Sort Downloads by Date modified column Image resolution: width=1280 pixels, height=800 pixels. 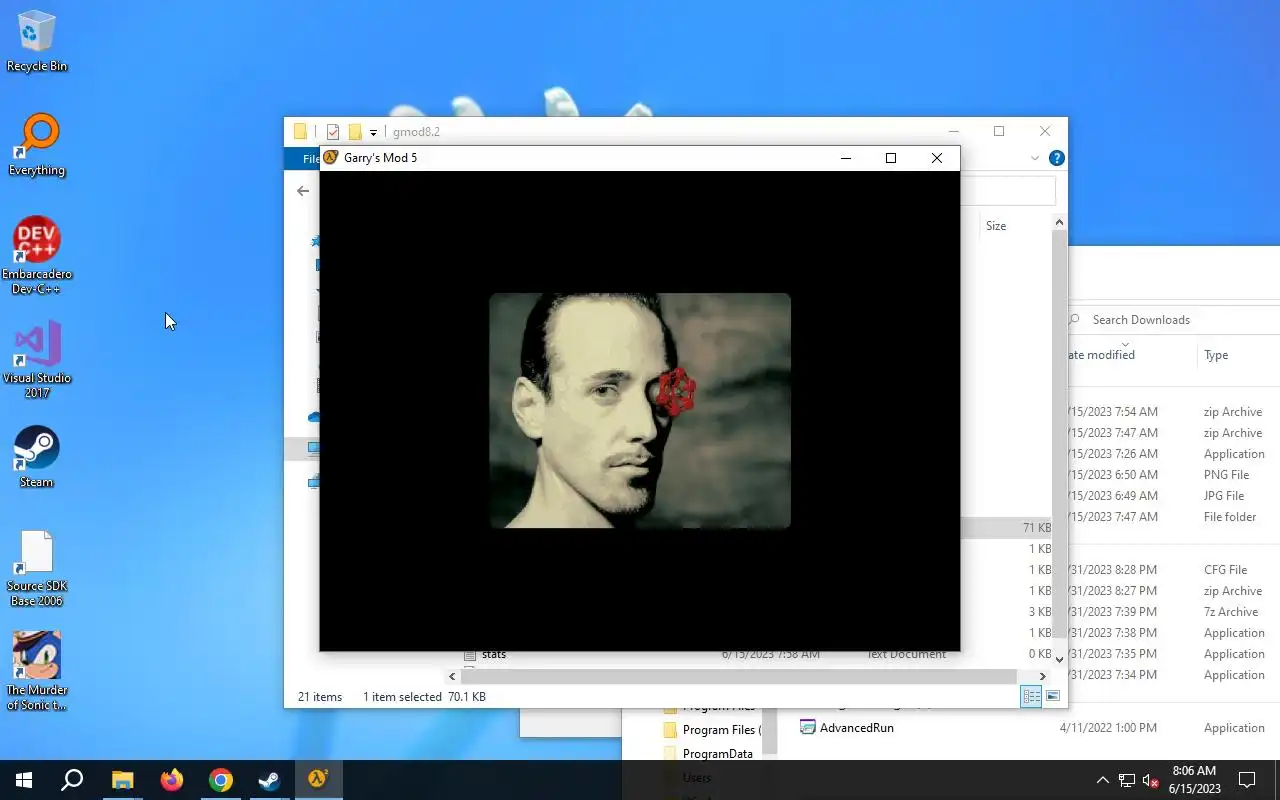click(x=1100, y=355)
